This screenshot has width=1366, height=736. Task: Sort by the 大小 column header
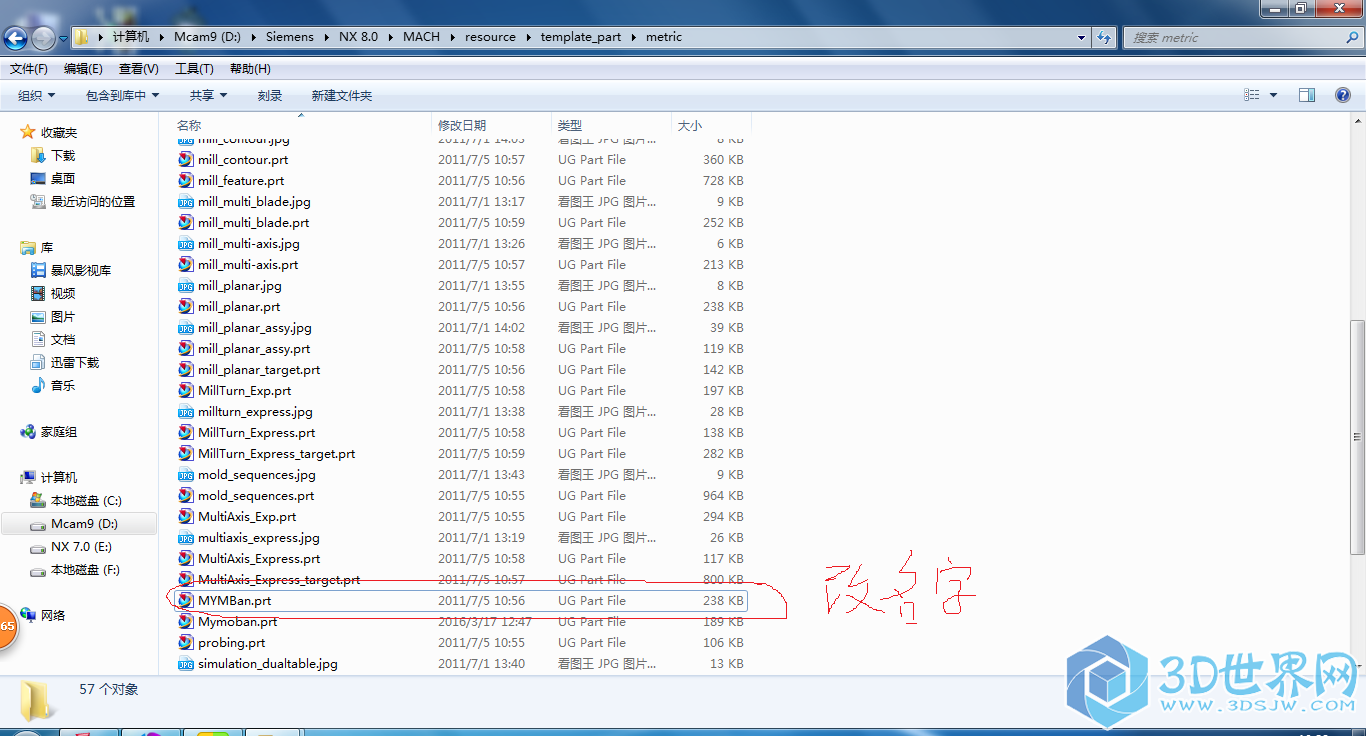click(711, 125)
